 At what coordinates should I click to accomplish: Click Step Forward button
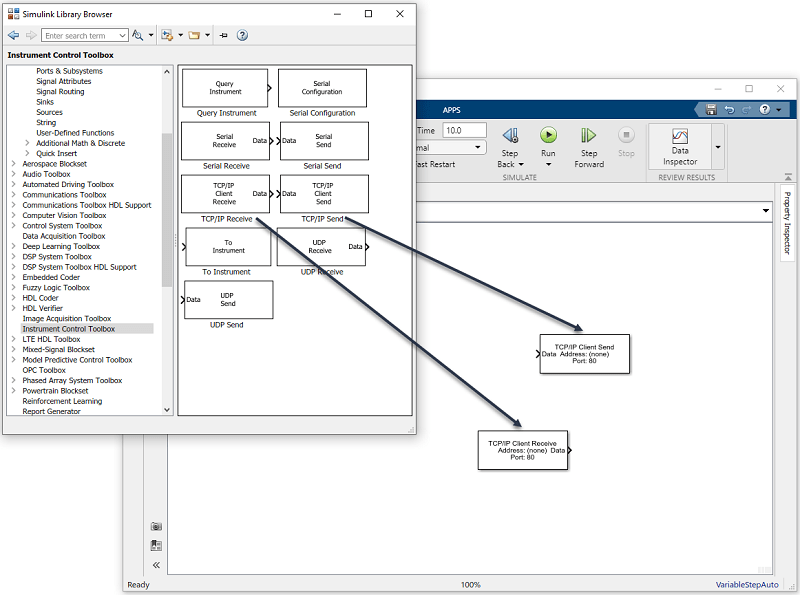[x=589, y=147]
